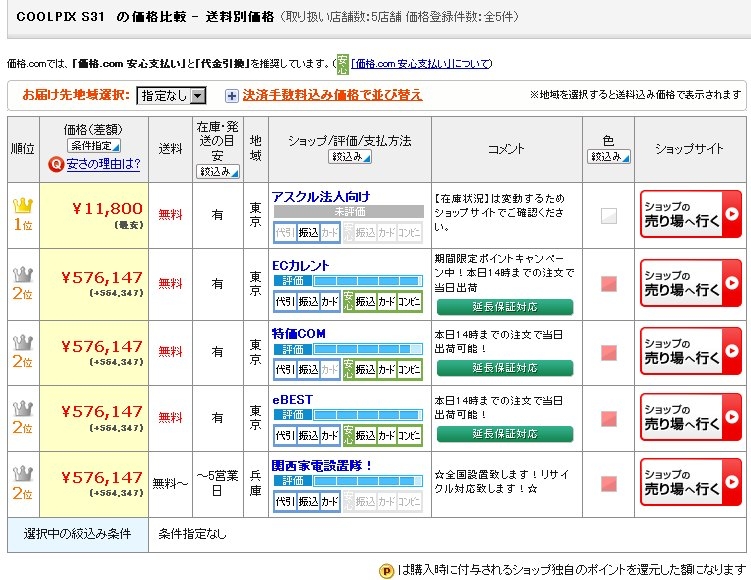Click the green 安心 icon in the 特価COM row
The image size is (751, 580).
[348, 370]
